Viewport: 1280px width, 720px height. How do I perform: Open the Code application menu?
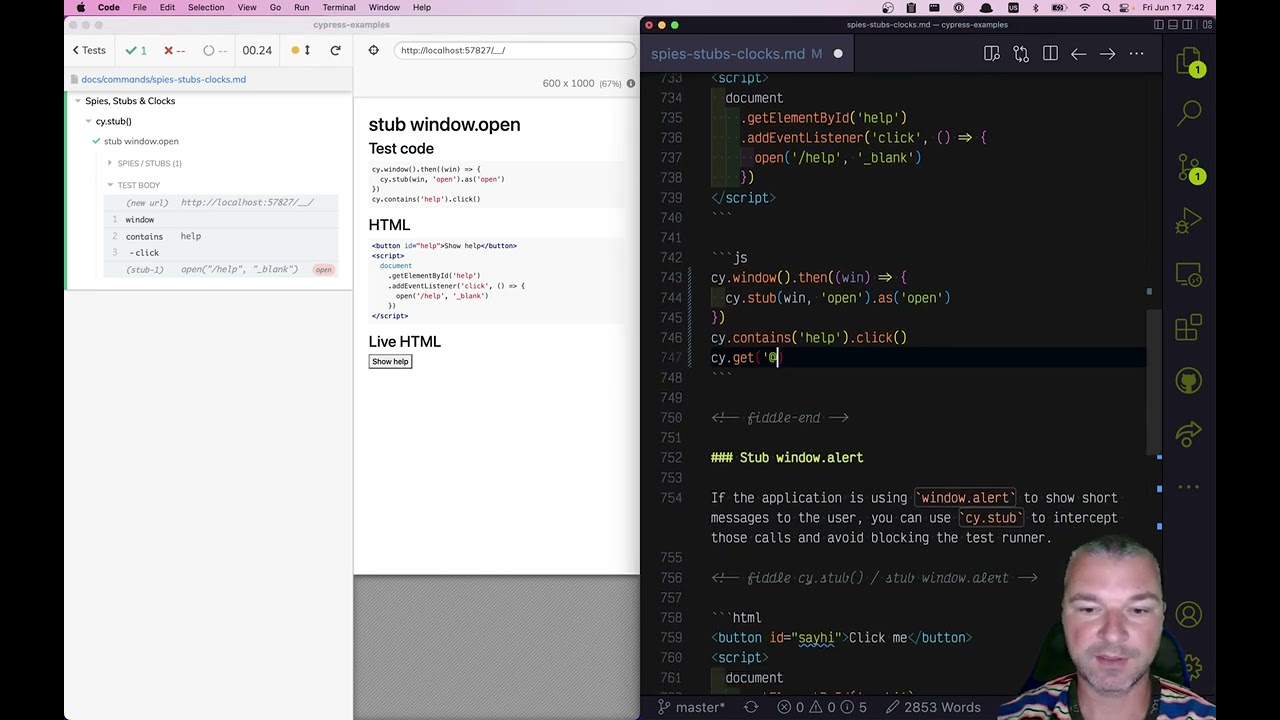(x=109, y=8)
